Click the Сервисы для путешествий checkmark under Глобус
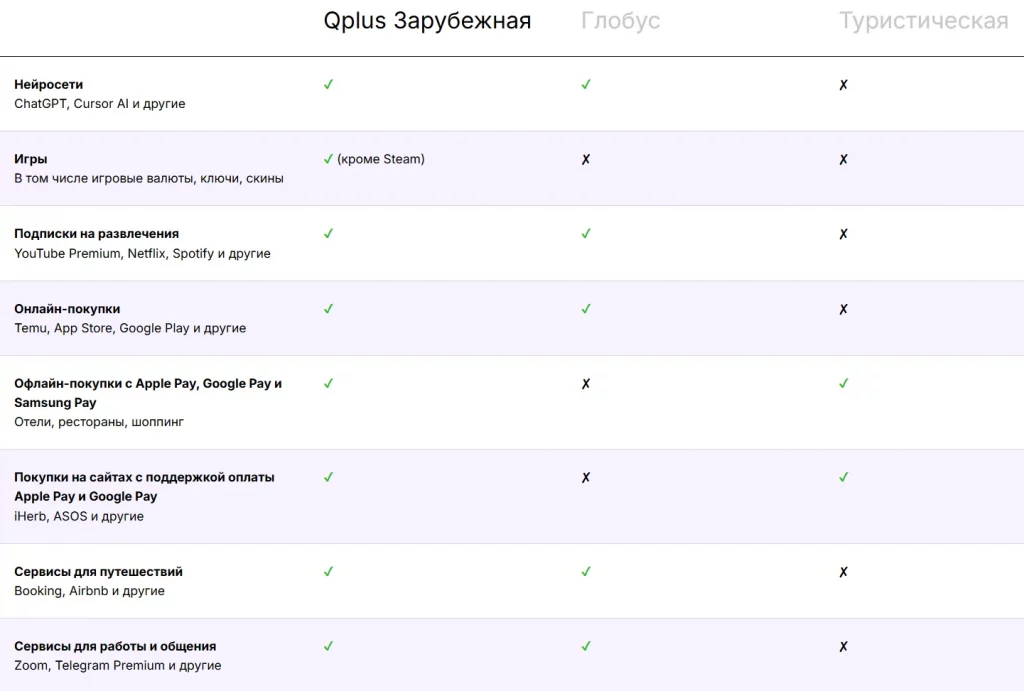This screenshot has width=1024, height=691. coord(586,572)
